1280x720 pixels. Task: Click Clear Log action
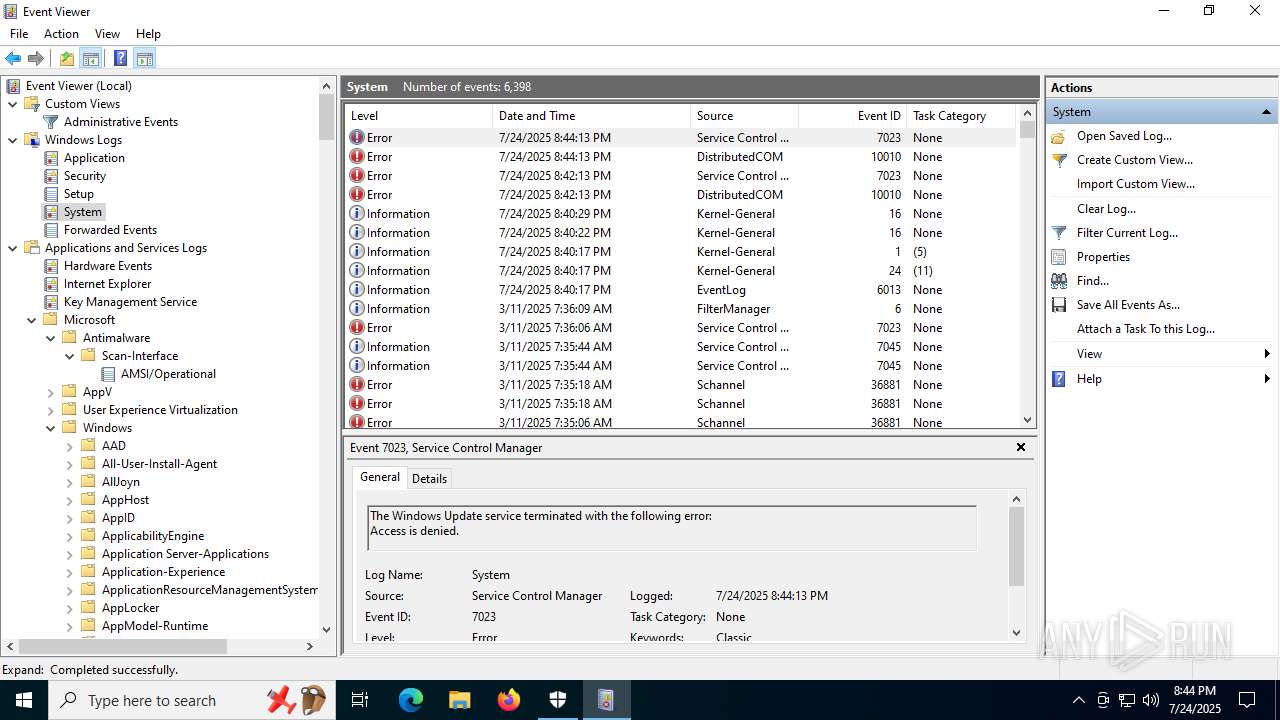pos(1106,209)
